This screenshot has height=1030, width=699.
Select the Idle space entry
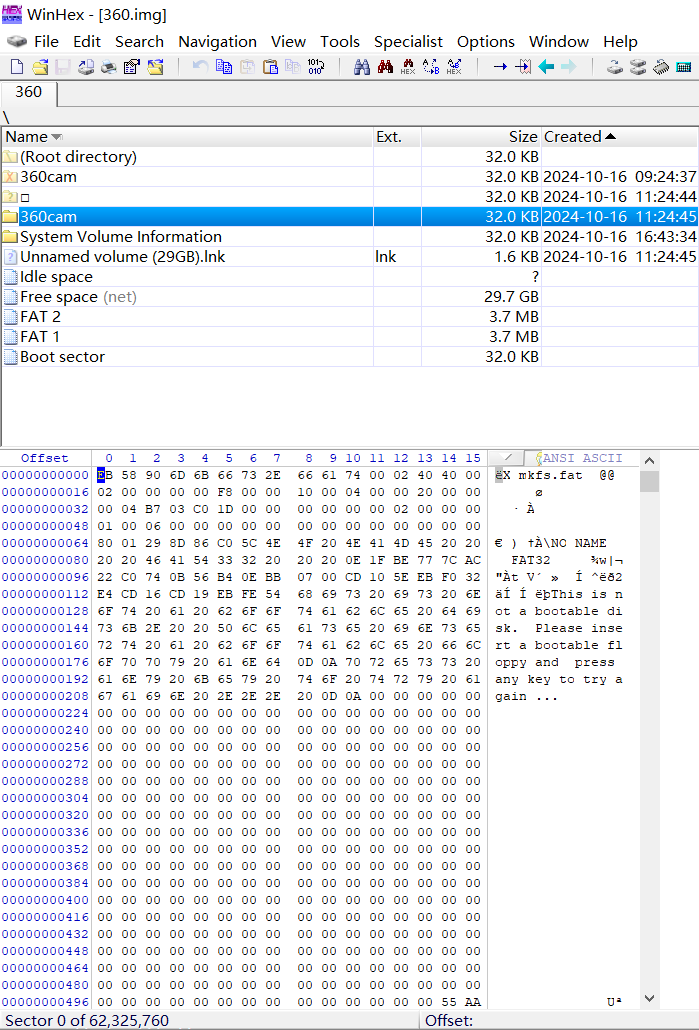point(350,277)
